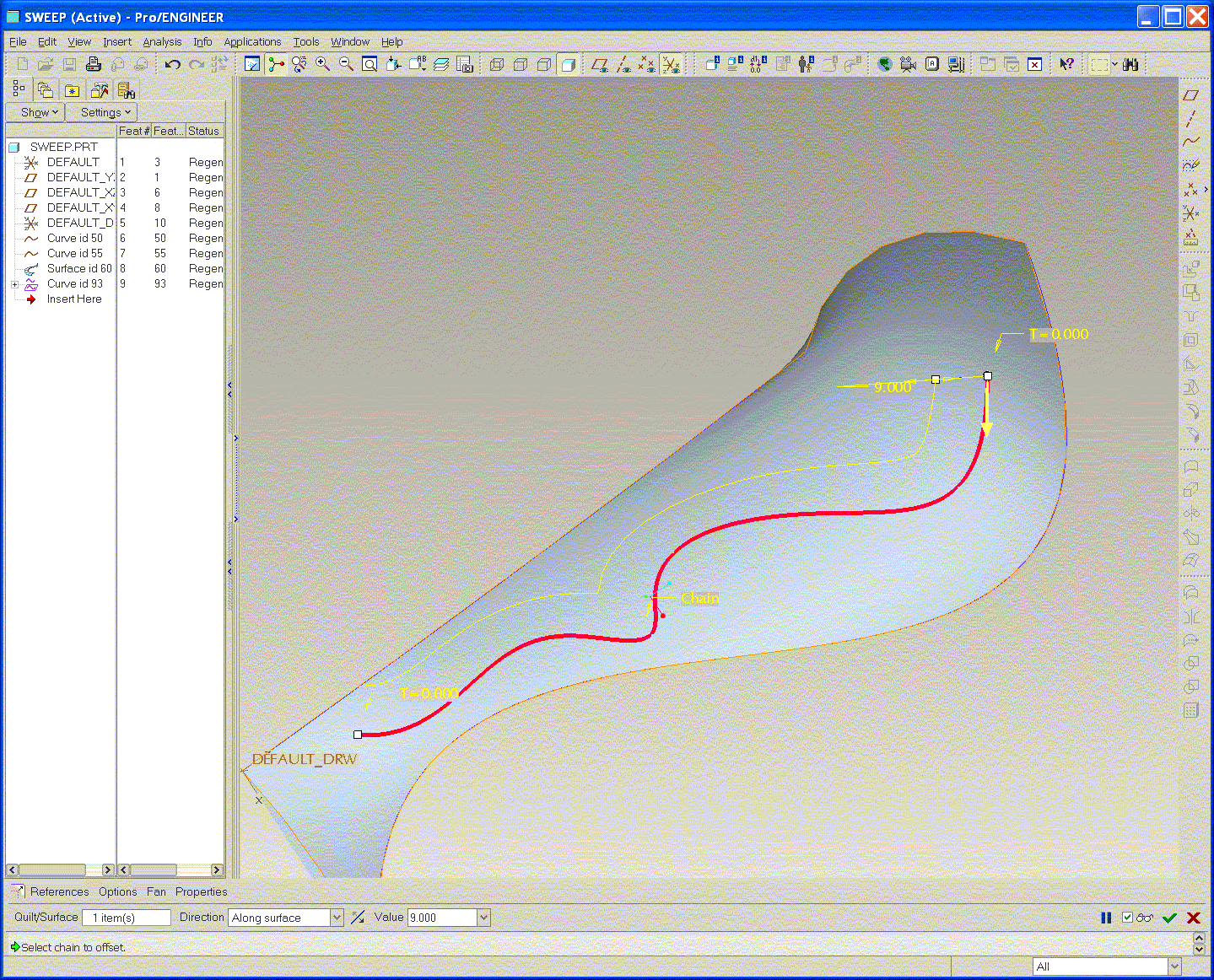Click the Print icon in toolbar

pos(94,64)
